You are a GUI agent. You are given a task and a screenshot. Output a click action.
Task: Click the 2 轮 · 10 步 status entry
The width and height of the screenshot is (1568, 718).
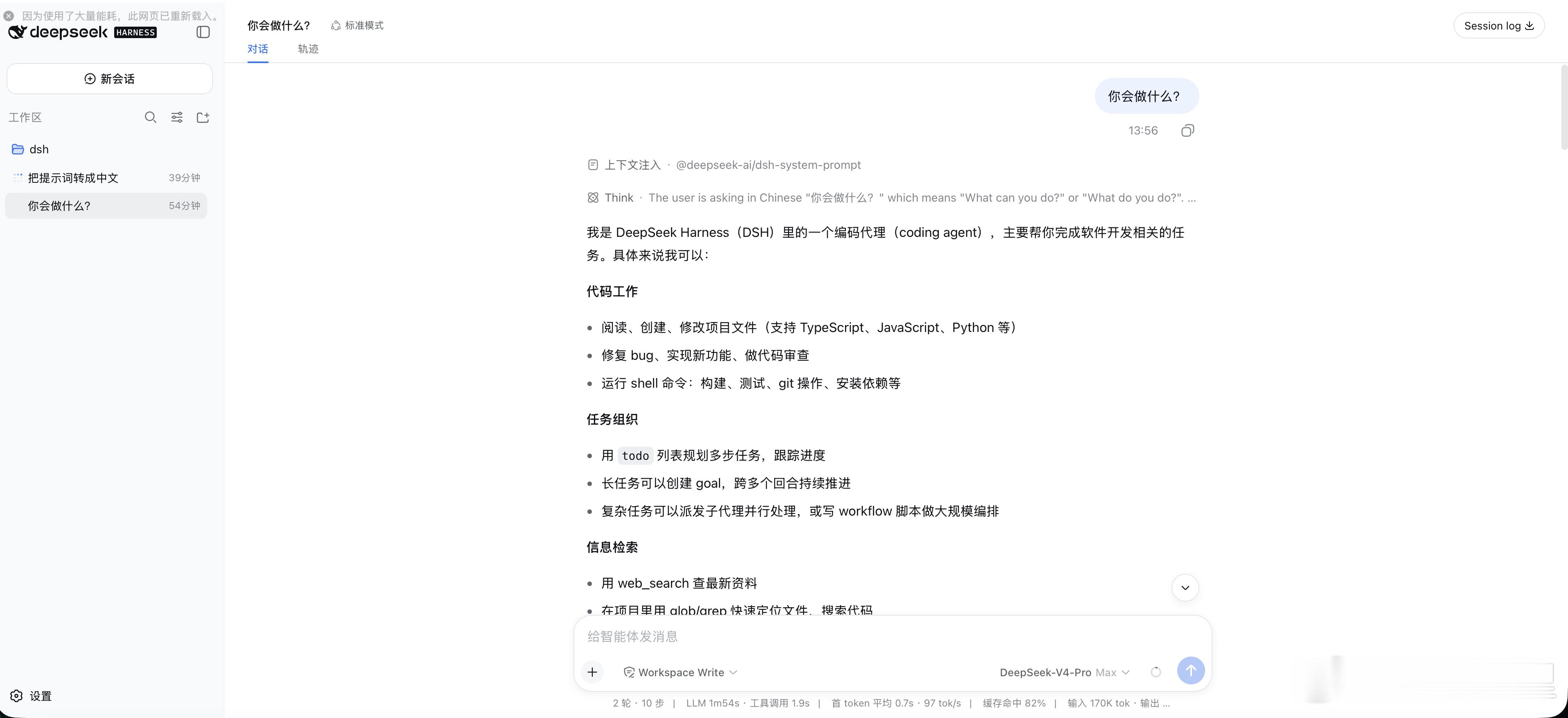[x=638, y=703]
